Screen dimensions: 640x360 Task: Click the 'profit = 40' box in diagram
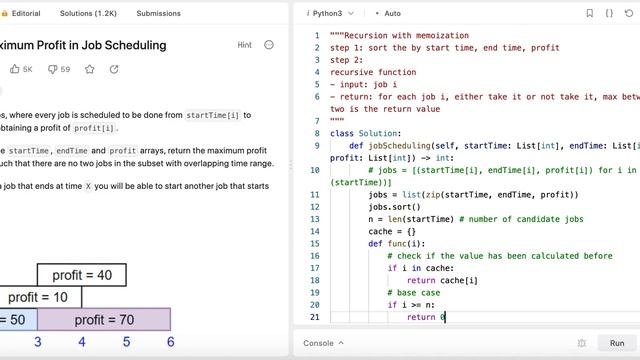coord(82,275)
